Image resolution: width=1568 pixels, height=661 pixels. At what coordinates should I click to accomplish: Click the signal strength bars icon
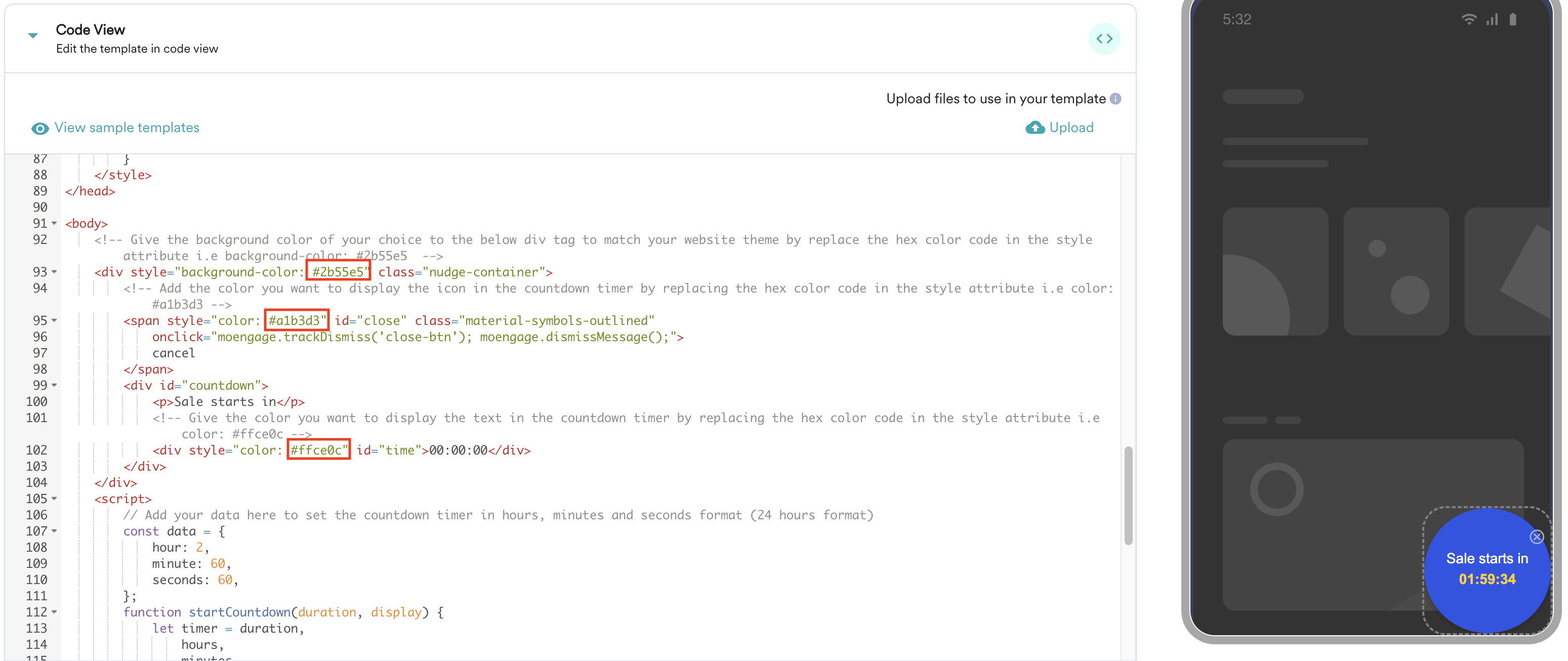coord(1492,19)
